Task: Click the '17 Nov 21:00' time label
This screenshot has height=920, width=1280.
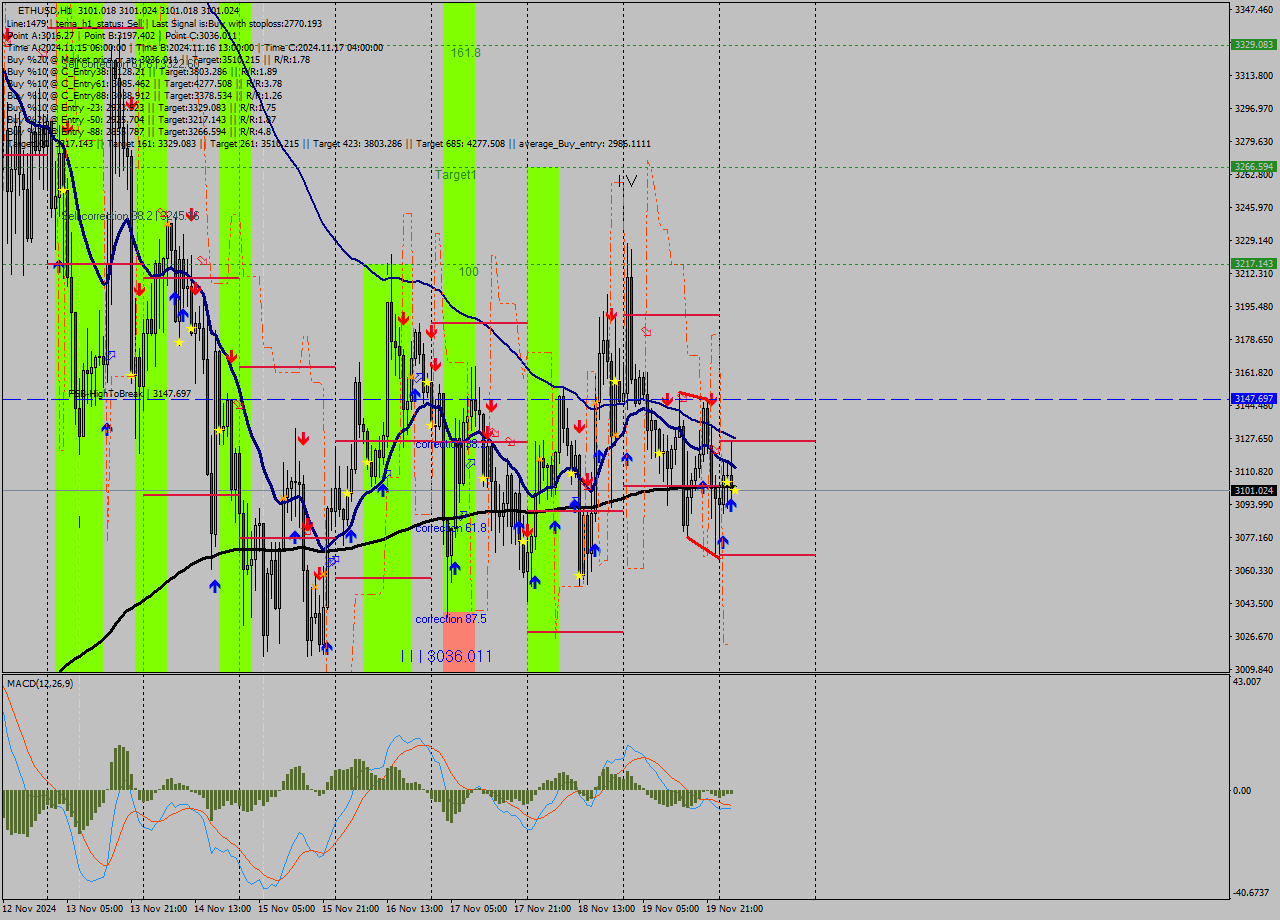Action: pos(542,909)
